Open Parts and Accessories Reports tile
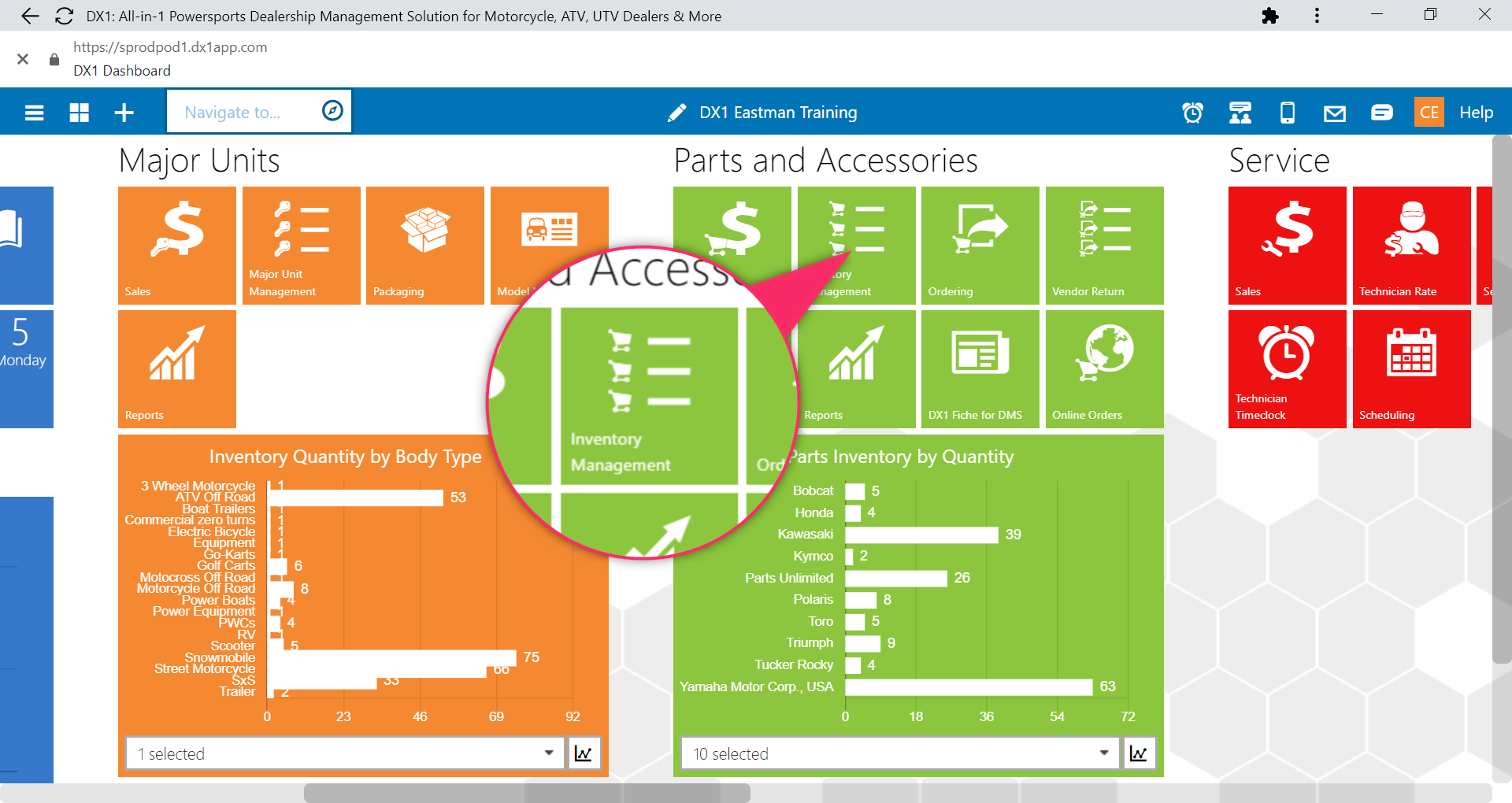 pyautogui.click(x=857, y=369)
